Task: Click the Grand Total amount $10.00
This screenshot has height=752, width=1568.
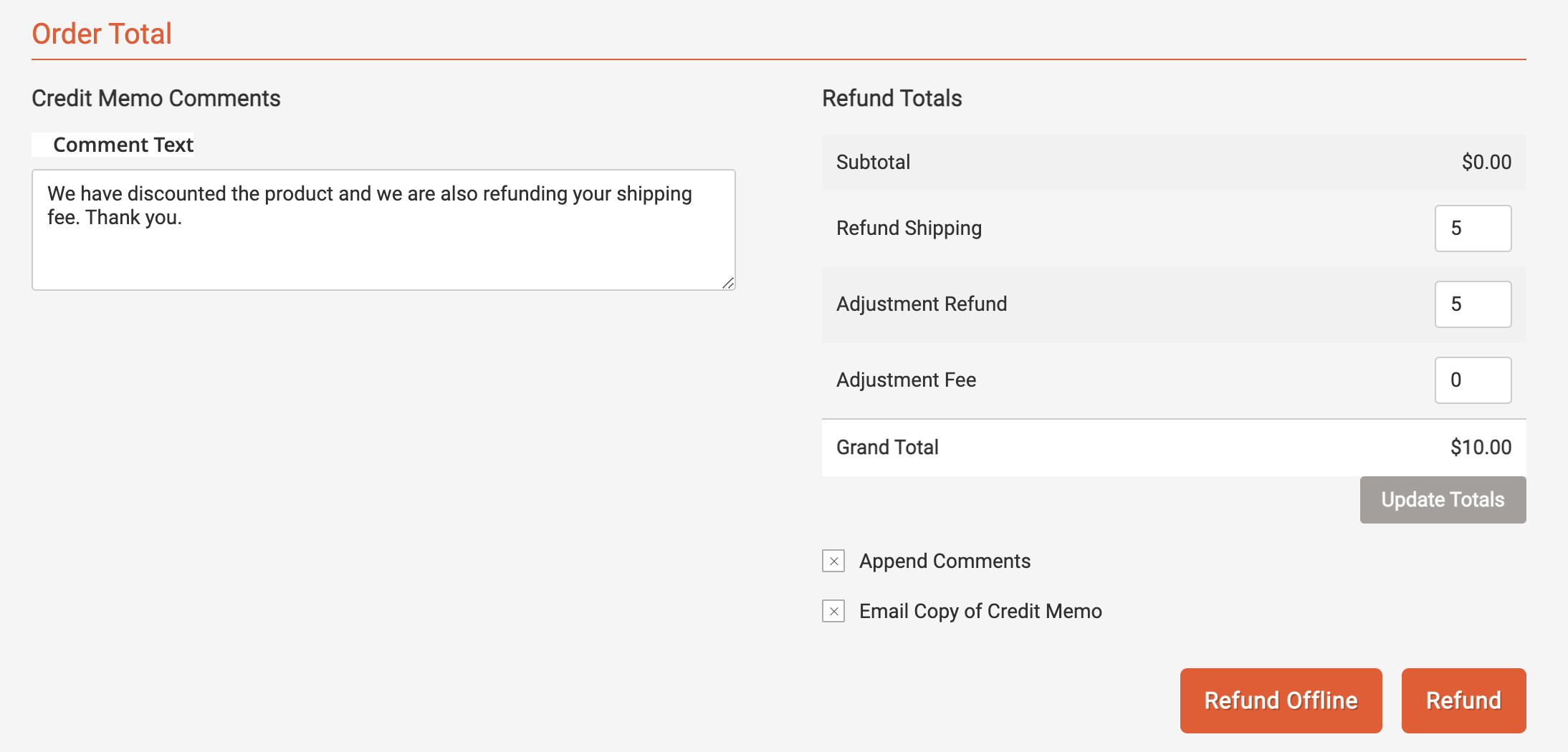Action: pyautogui.click(x=1480, y=447)
